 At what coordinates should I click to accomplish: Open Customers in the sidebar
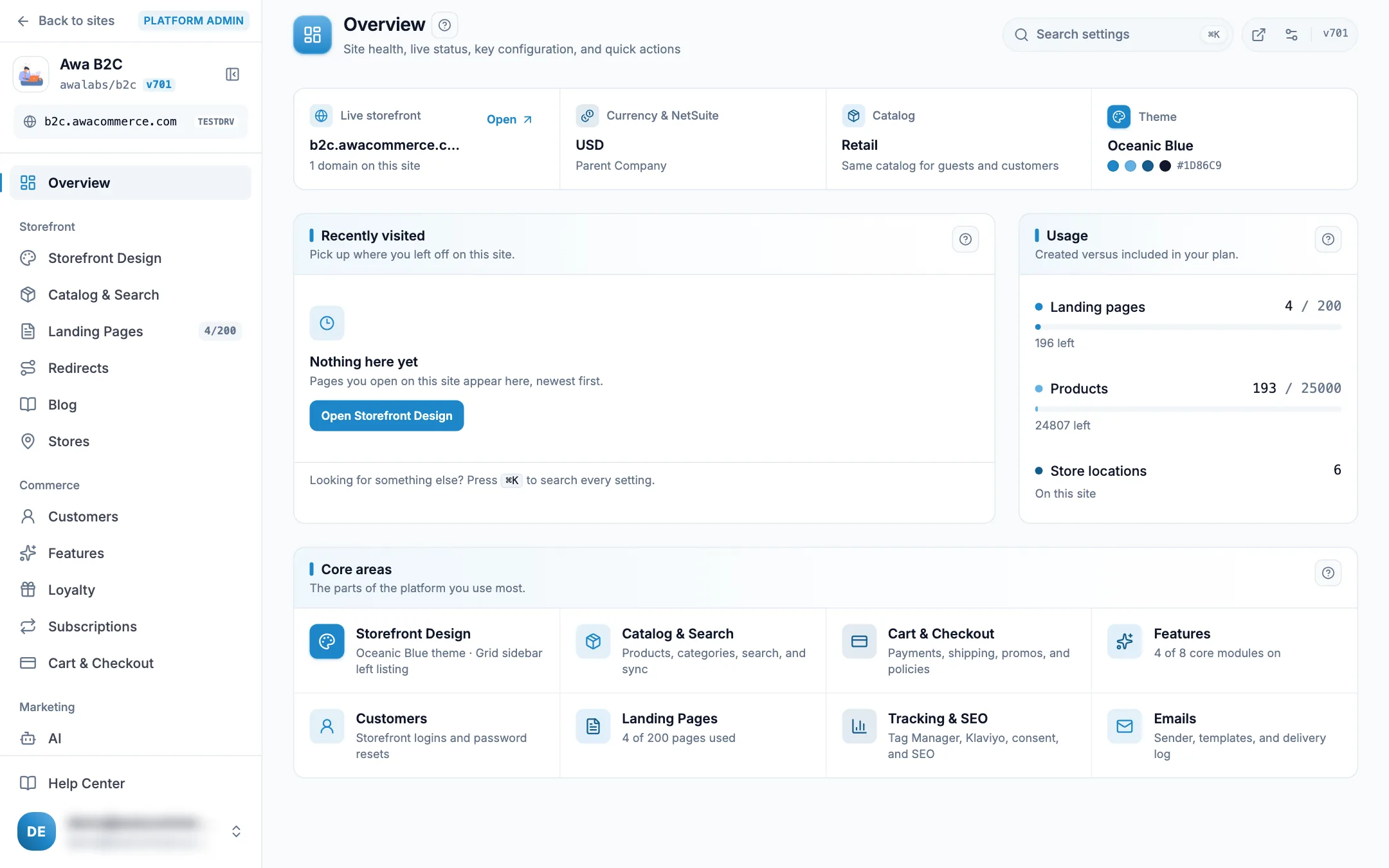pos(131,516)
